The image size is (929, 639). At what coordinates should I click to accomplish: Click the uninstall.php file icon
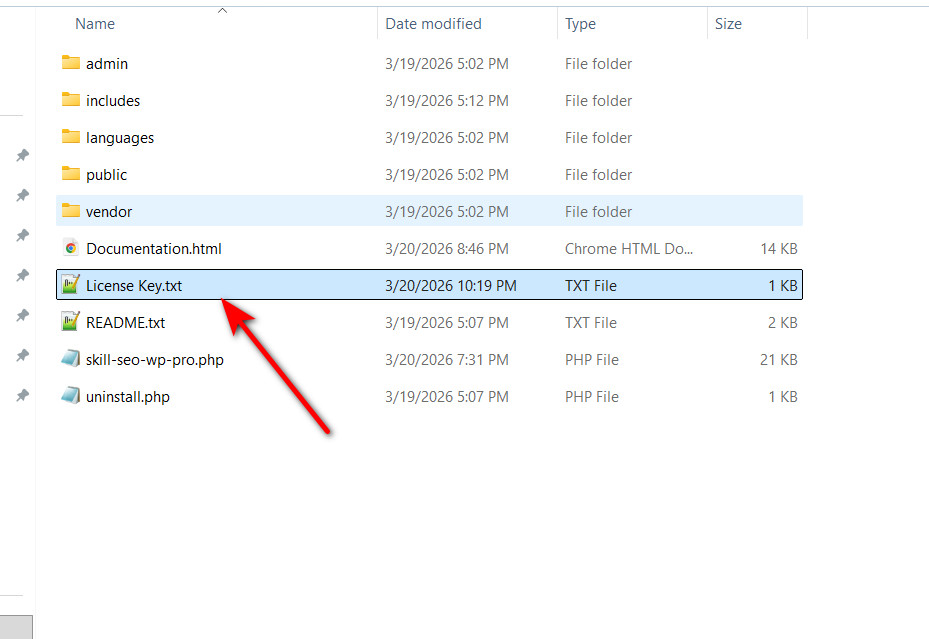coord(70,396)
